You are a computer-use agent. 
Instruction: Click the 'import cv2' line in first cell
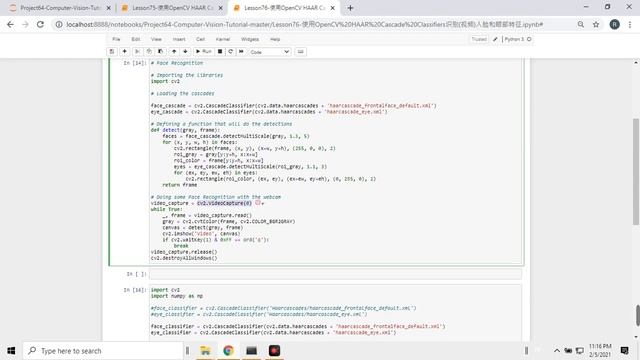pyautogui.click(x=165, y=81)
